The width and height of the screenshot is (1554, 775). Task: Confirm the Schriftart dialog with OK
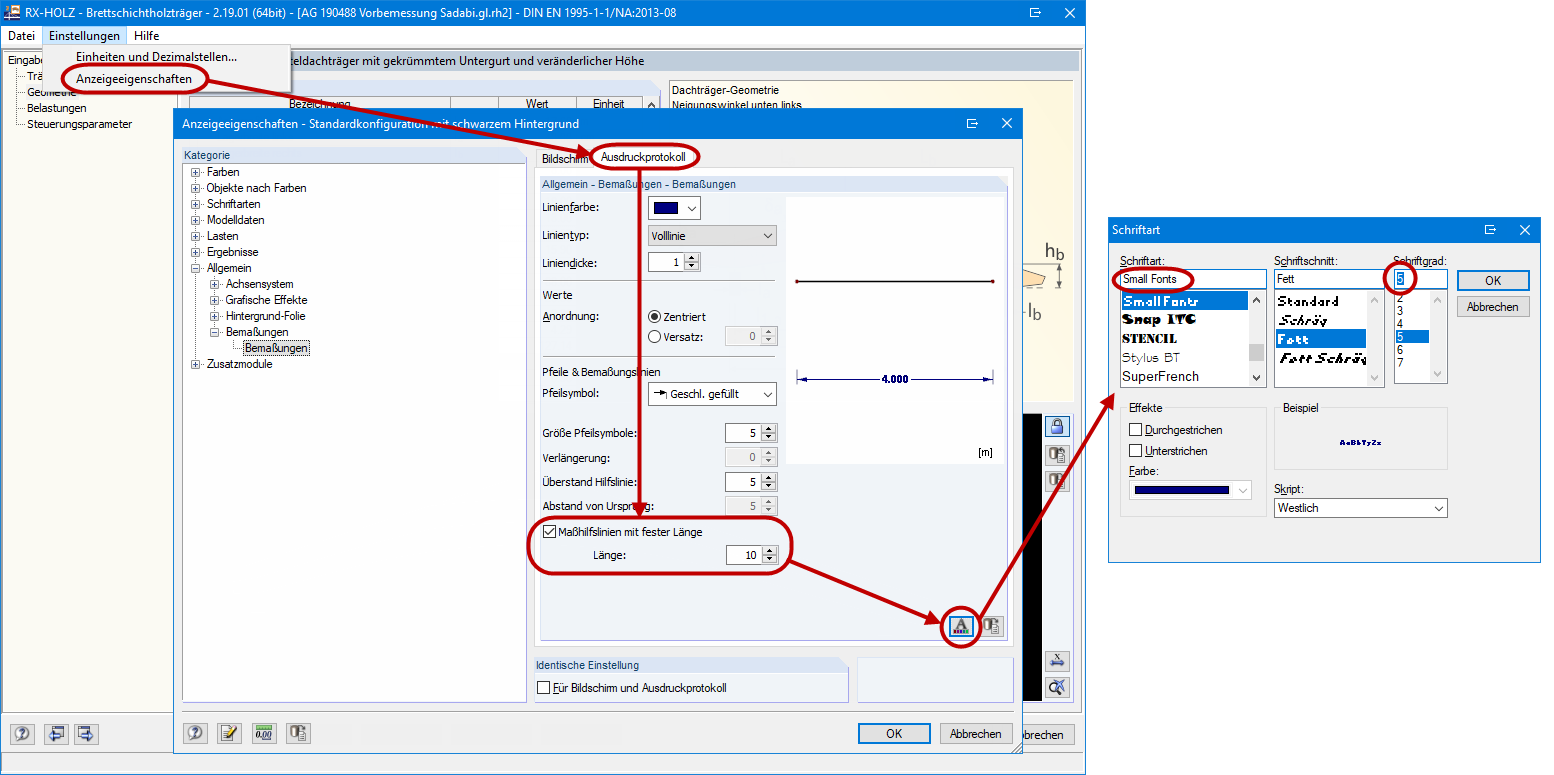pyautogui.click(x=1493, y=280)
